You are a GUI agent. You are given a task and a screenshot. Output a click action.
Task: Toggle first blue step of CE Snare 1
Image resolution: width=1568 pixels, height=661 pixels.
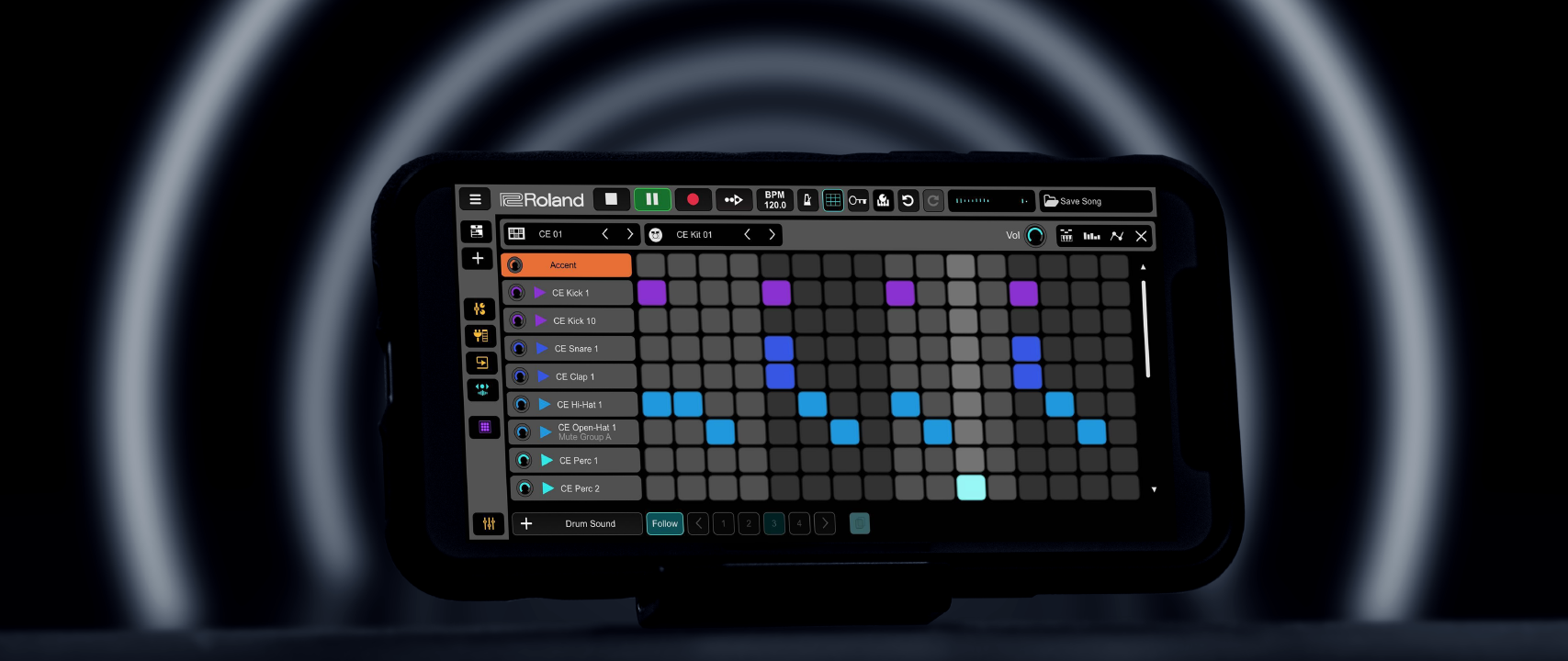778,349
